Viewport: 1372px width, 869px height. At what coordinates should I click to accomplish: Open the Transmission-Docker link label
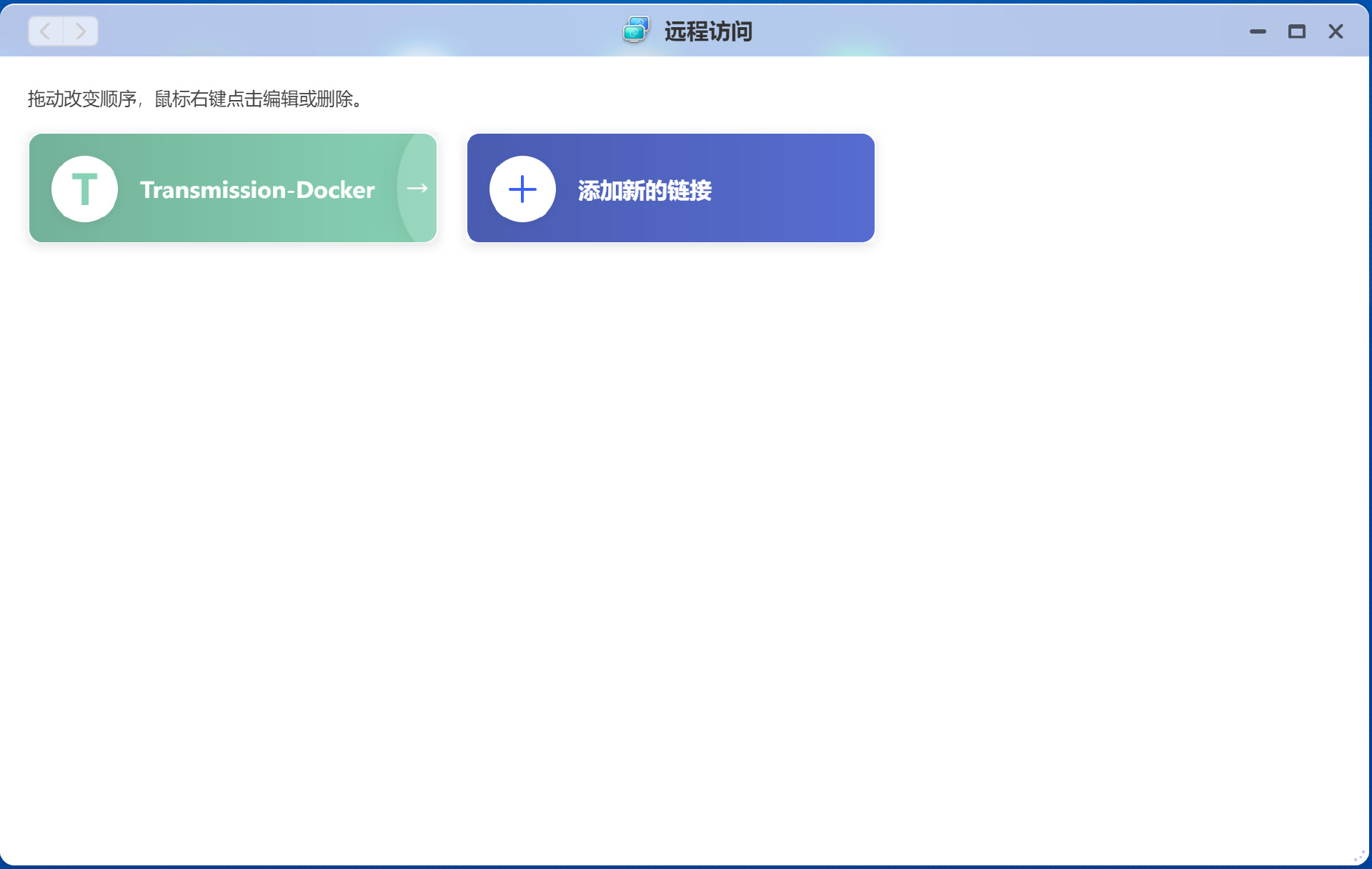click(x=257, y=190)
